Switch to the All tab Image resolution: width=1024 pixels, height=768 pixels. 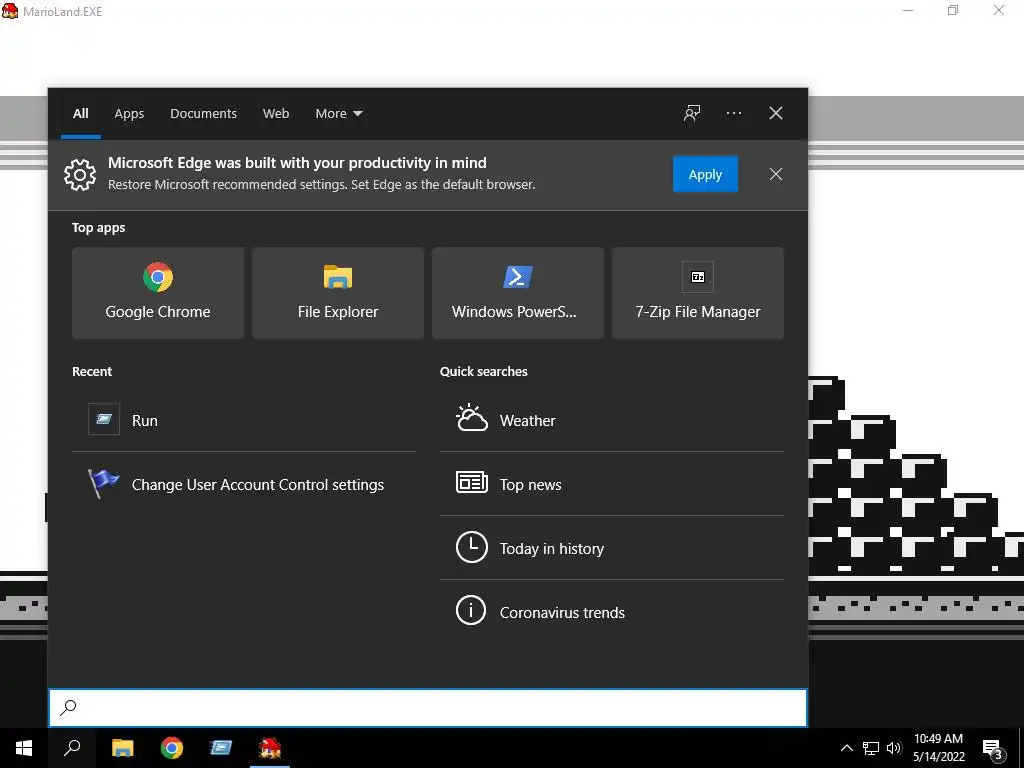coord(80,113)
